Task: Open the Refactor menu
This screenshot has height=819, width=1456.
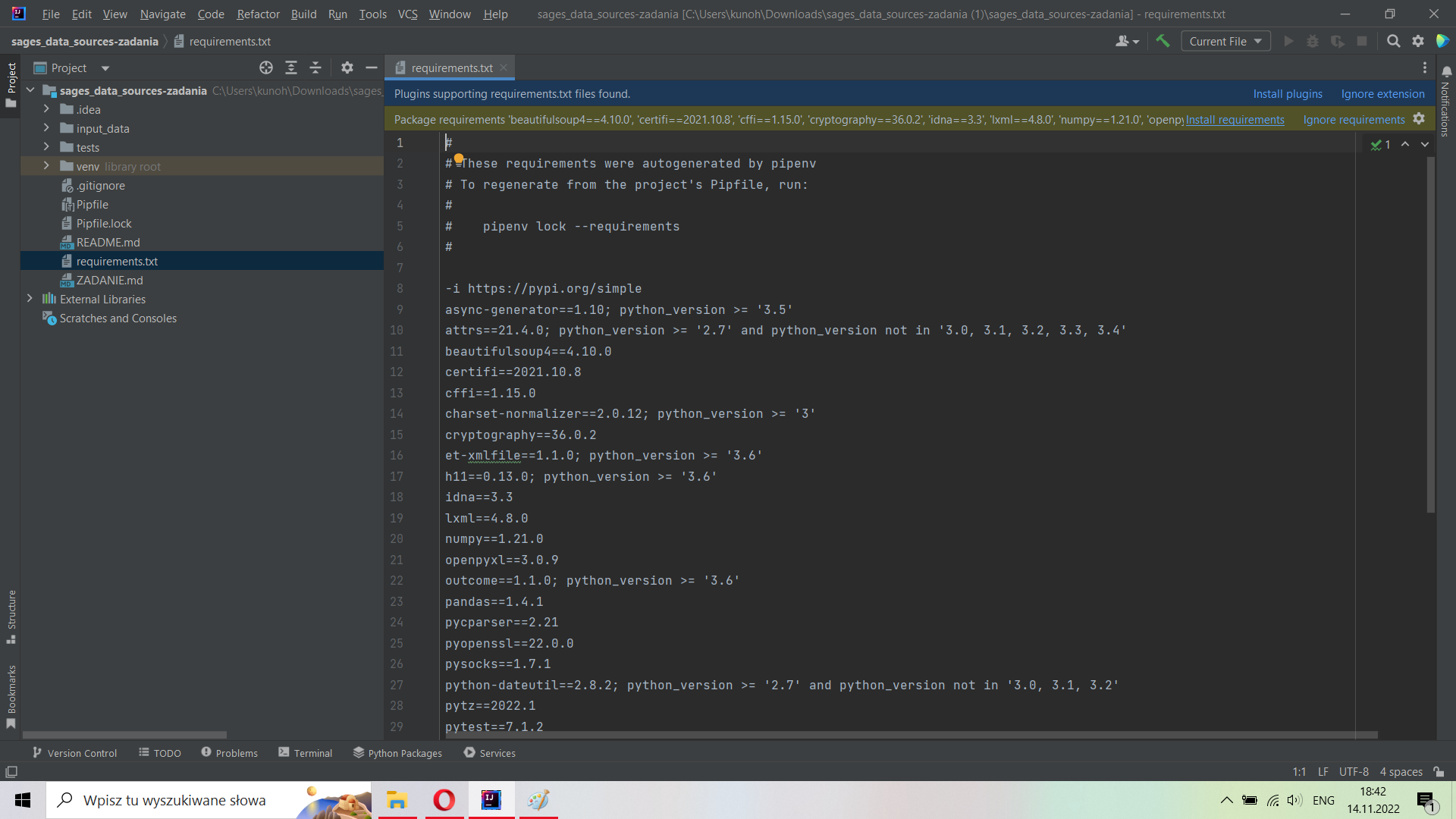Action: [258, 14]
